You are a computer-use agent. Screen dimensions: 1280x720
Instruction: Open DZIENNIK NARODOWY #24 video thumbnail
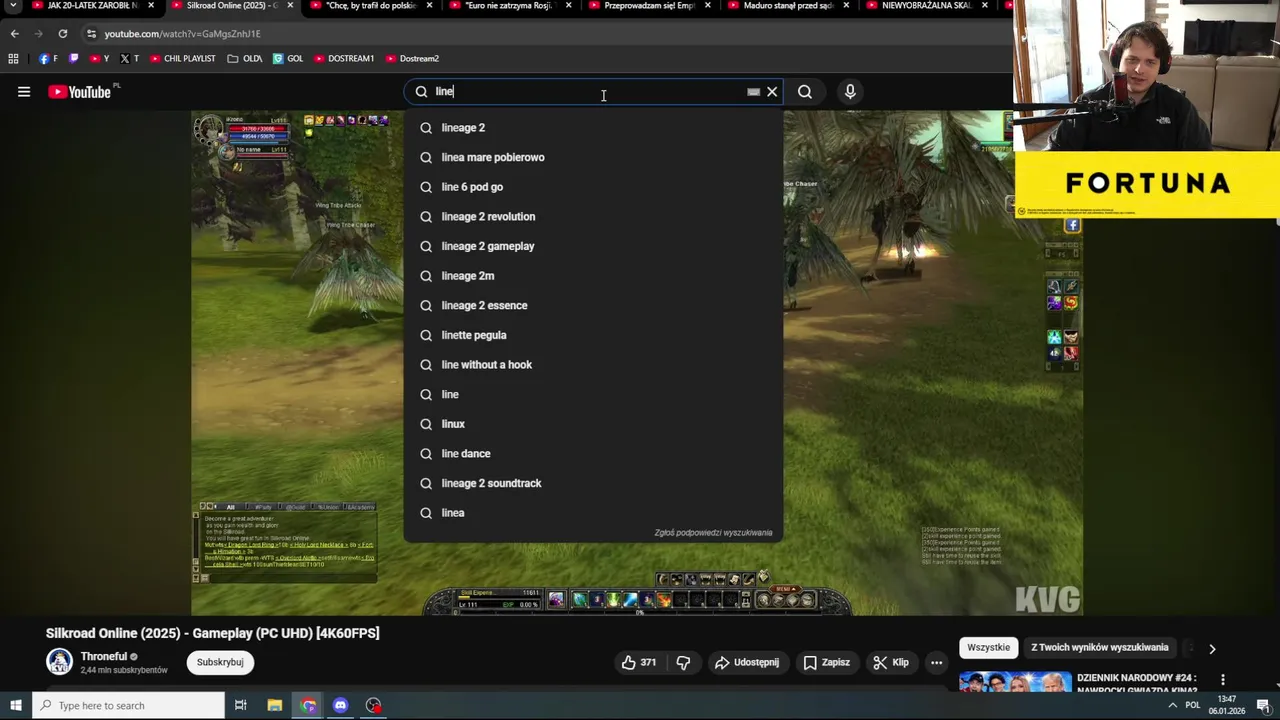(1015, 682)
